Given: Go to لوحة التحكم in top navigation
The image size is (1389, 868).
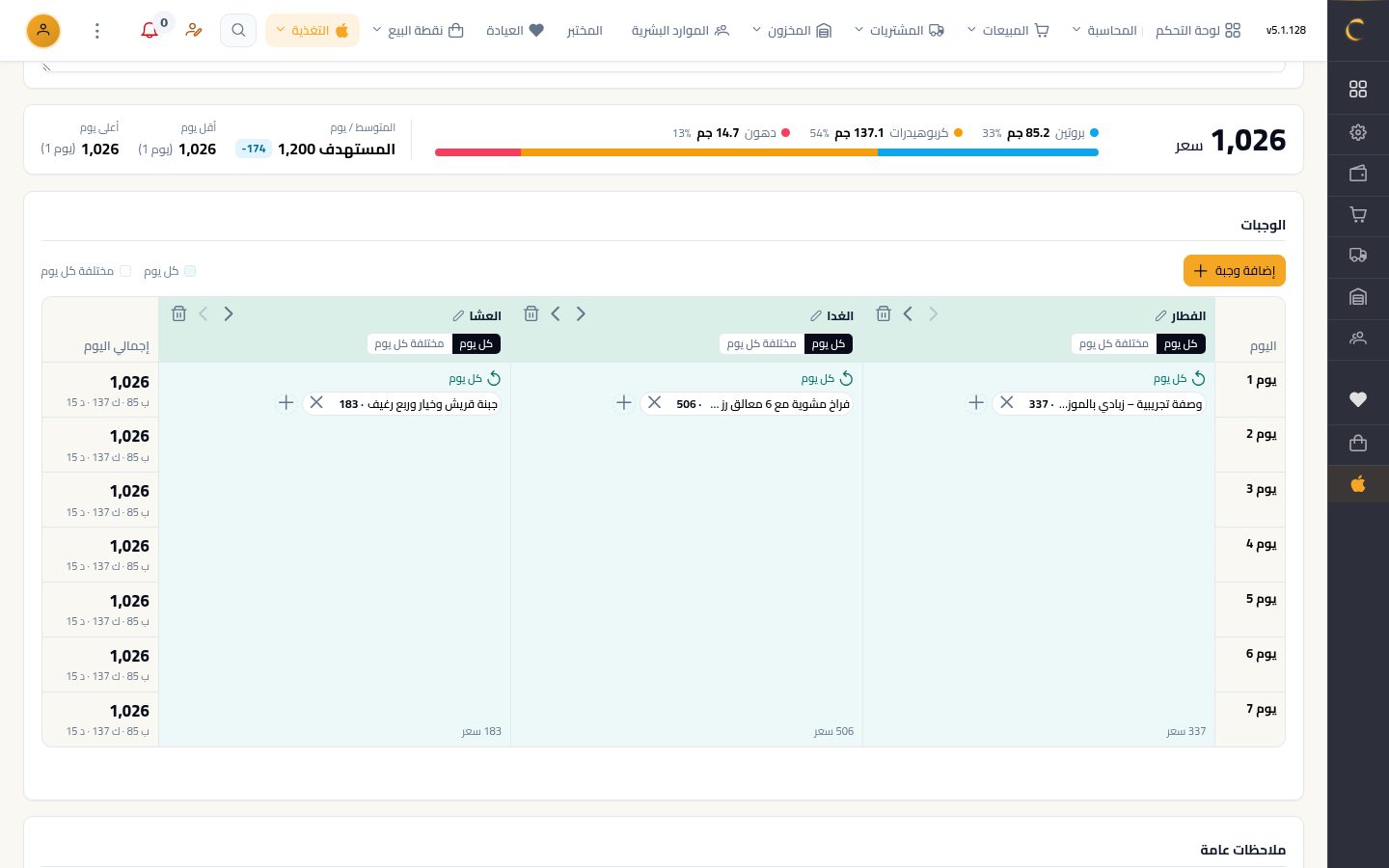Looking at the screenshot, I should [1198, 31].
